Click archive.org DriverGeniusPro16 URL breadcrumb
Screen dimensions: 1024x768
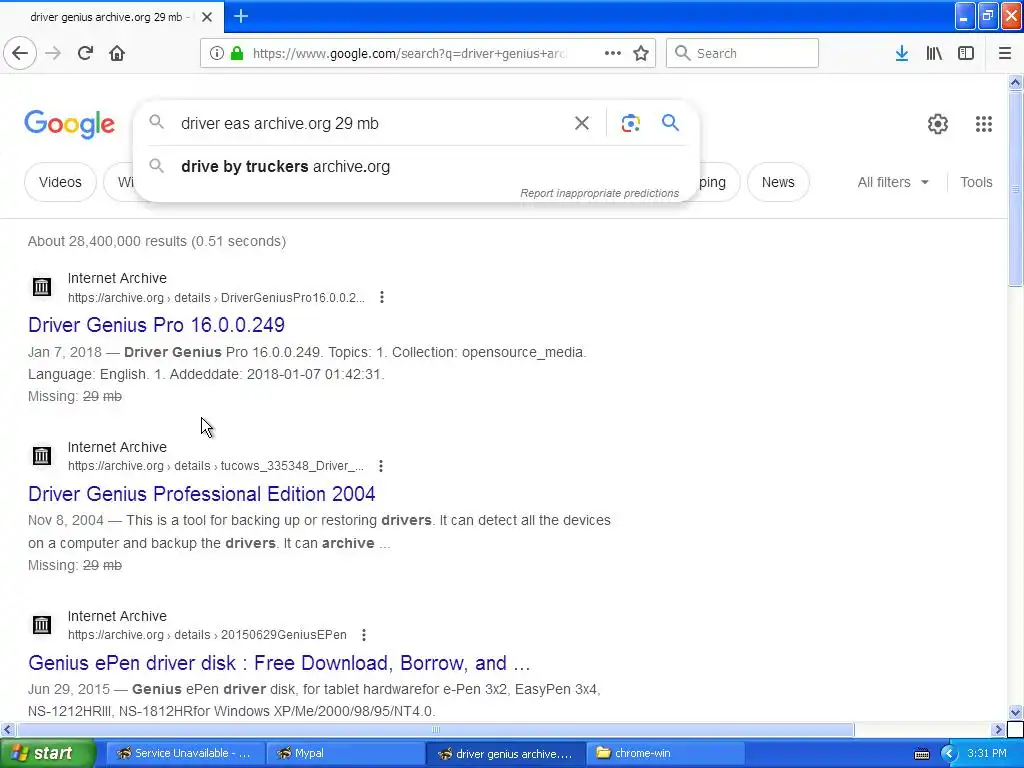click(x=216, y=298)
